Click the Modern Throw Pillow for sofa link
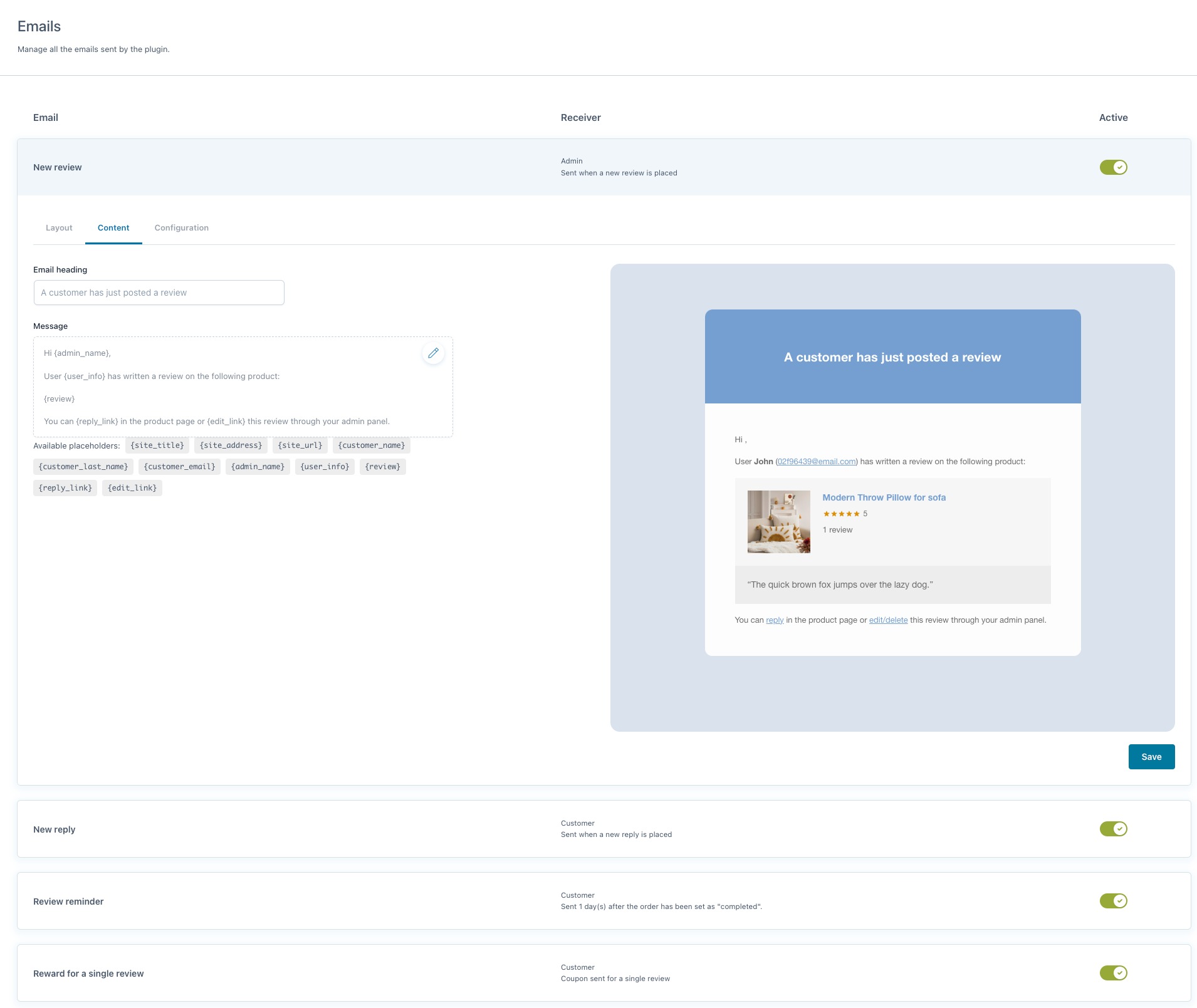This screenshot has height=1008, width=1197. pos(884,497)
